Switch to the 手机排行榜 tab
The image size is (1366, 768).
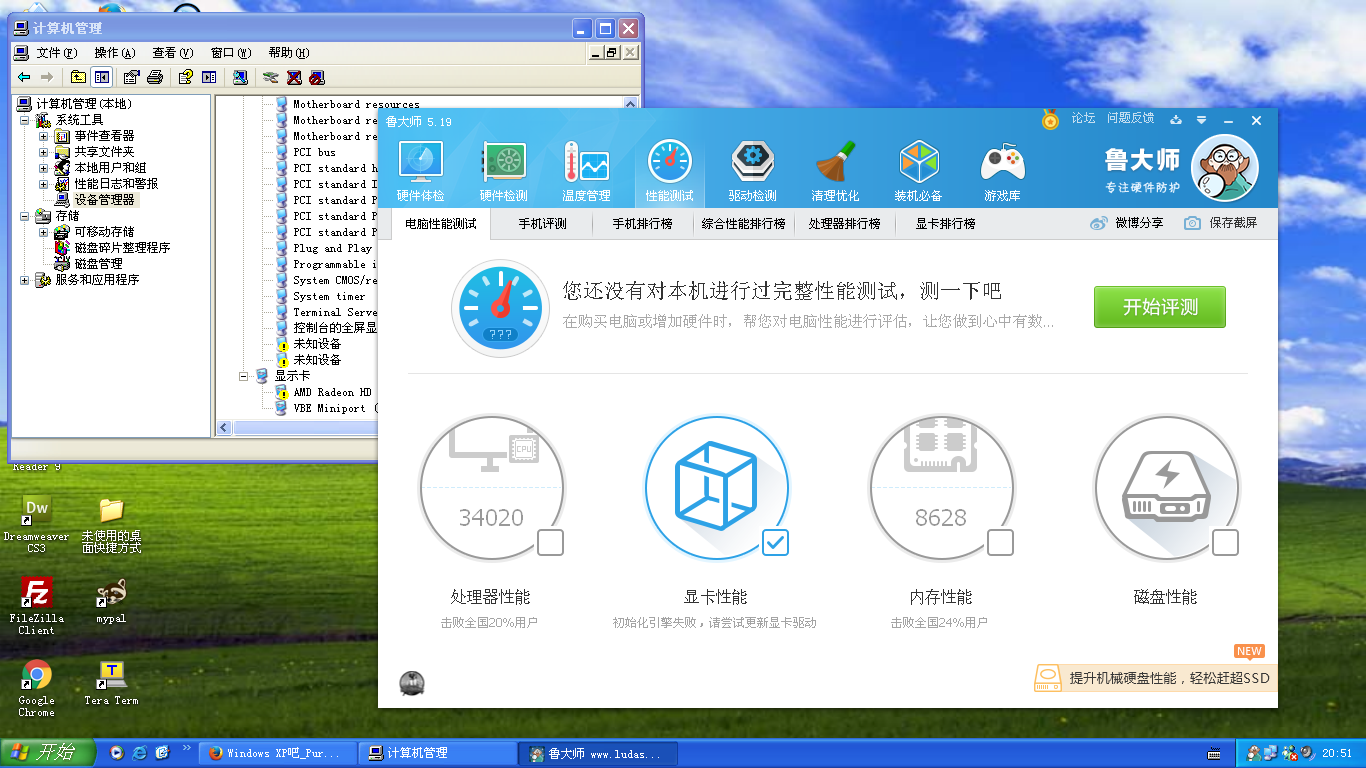642,224
